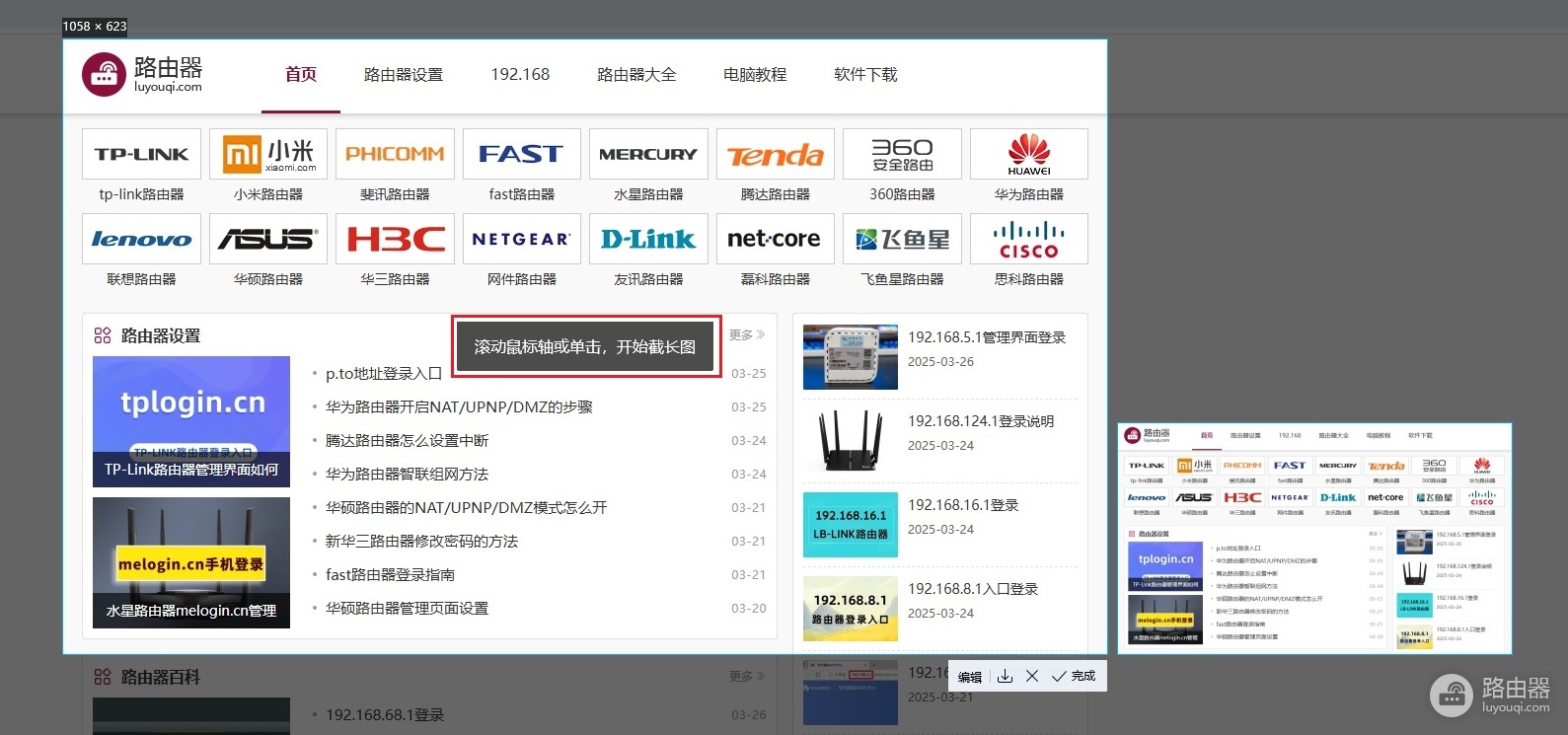The width and height of the screenshot is (1568, 735).
Task: Open article 腾达路由器怎么设置中断
Action: click(x=407, y=440)
